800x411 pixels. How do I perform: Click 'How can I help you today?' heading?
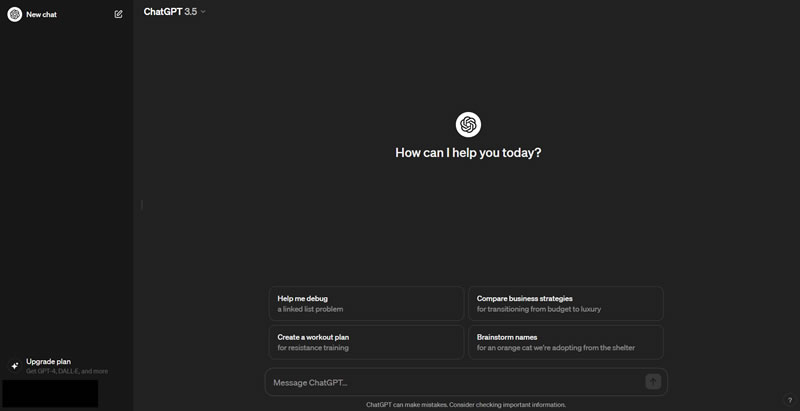point(468,152)
